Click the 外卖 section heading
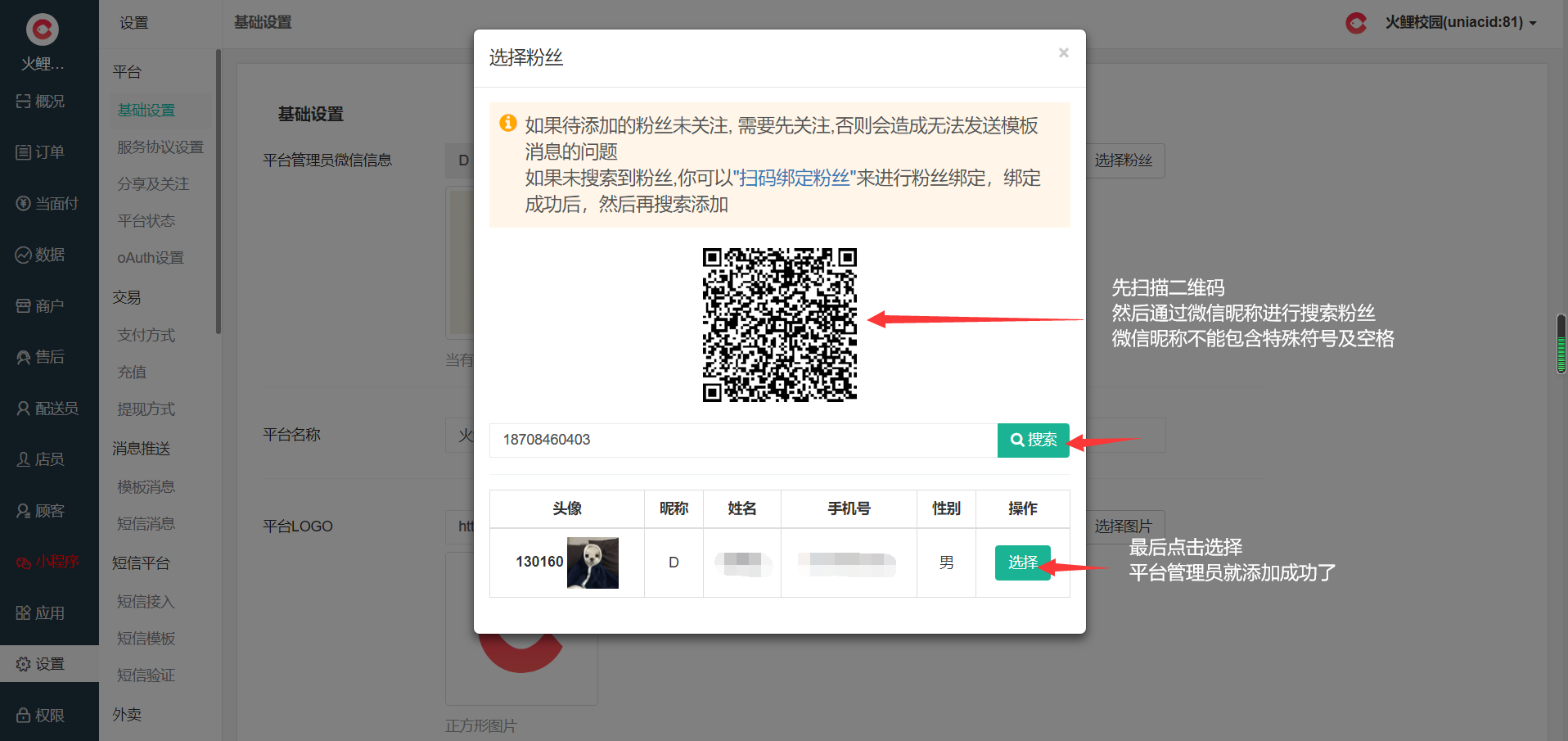1568x741 pixels. click(x=127, y=715)
